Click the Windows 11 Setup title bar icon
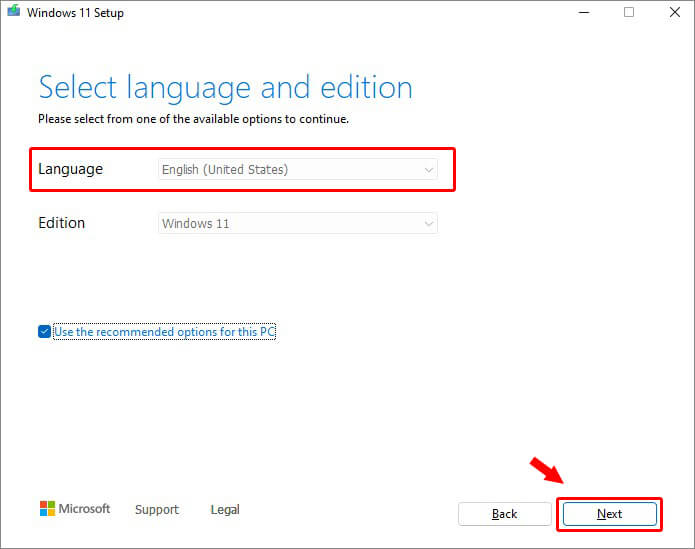The image size is (695, 549). pyautogui.click(x=14, y=11)
